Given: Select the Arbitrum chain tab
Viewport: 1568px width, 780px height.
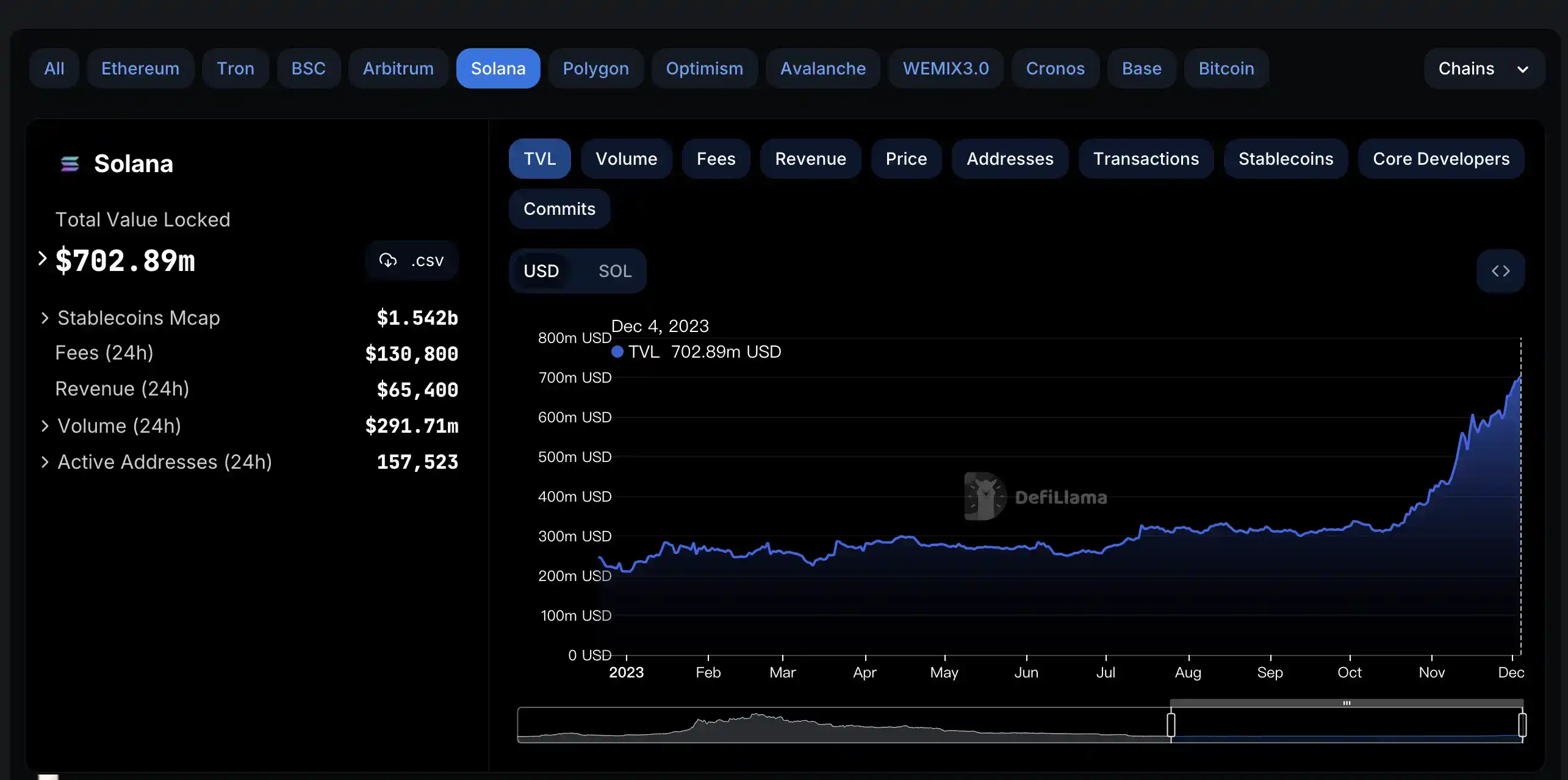Looking at the screenshot, I should pyautogui.click(x=398, y=68).
